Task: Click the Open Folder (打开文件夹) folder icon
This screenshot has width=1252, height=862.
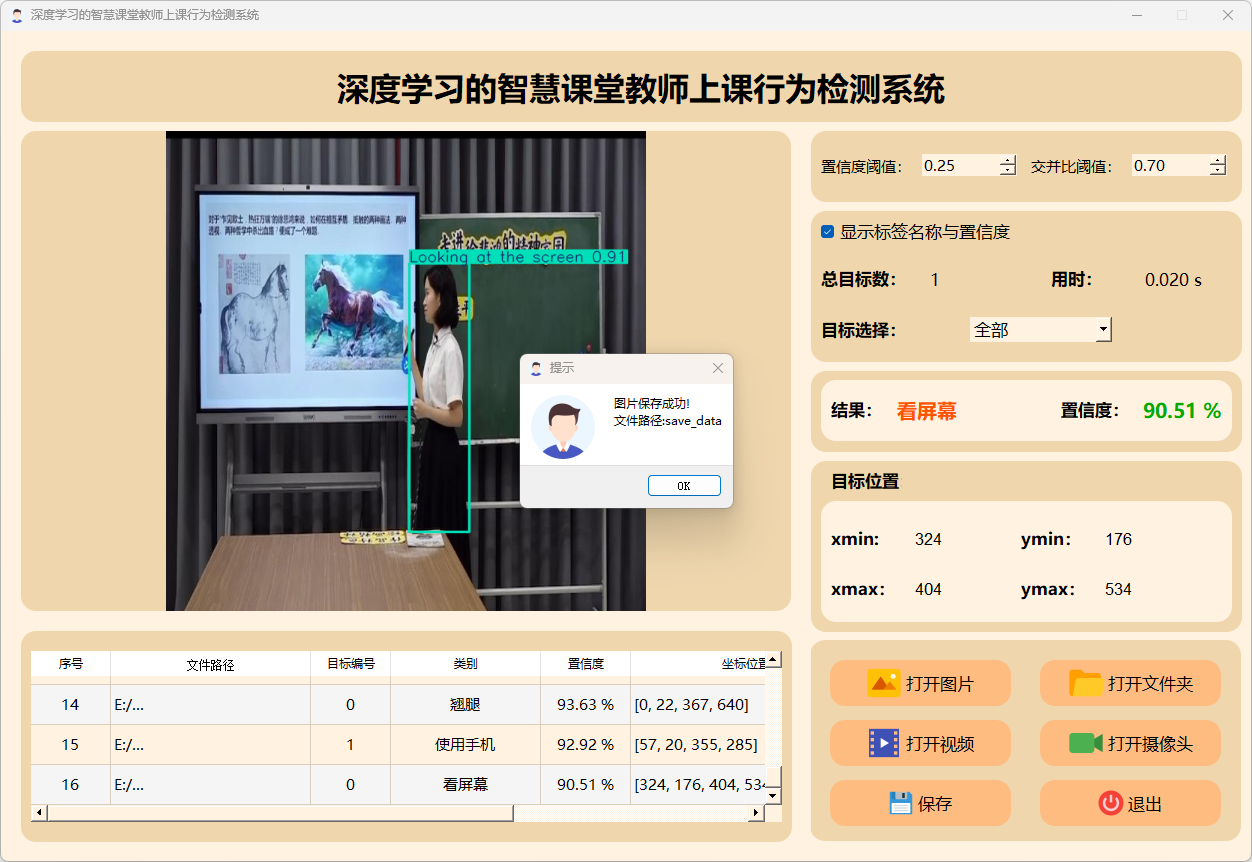Action: pos(1085,684)
